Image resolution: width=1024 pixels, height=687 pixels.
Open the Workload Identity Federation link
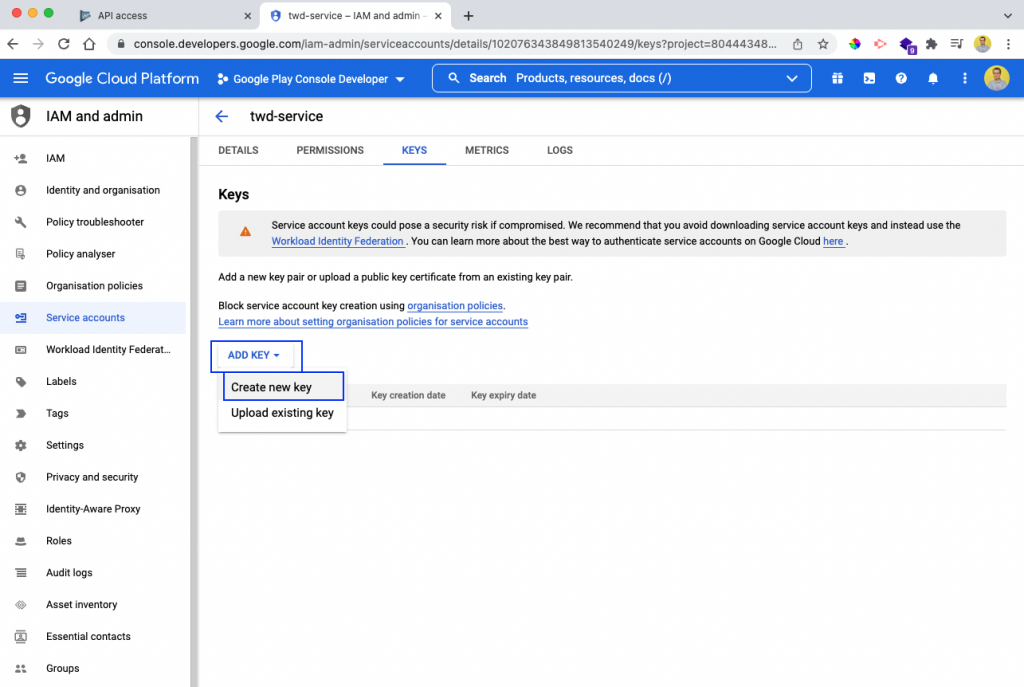point(338,241)
